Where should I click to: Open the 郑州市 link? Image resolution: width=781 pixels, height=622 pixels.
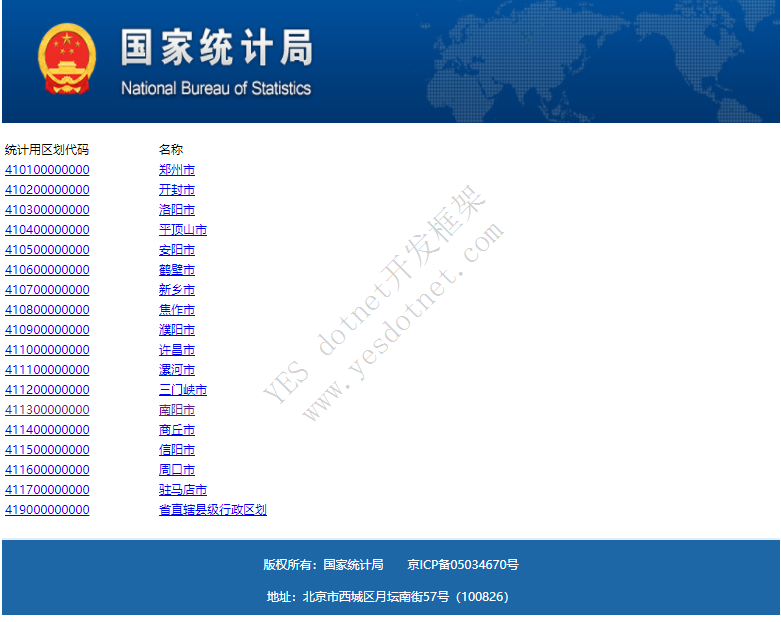click(177, 170)
